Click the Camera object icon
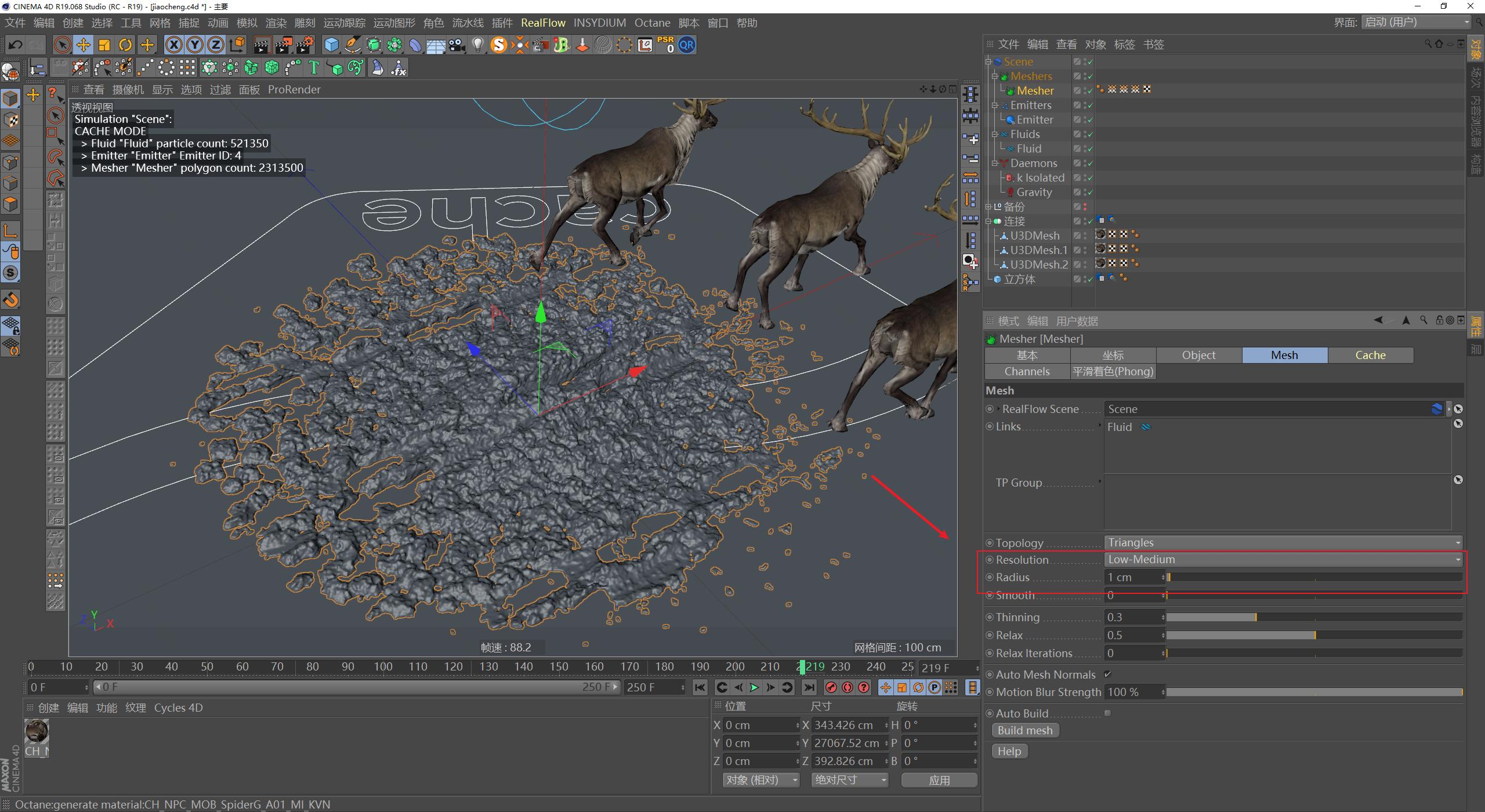The height and width of the screenshot is (812, 1485). point(457,45)
